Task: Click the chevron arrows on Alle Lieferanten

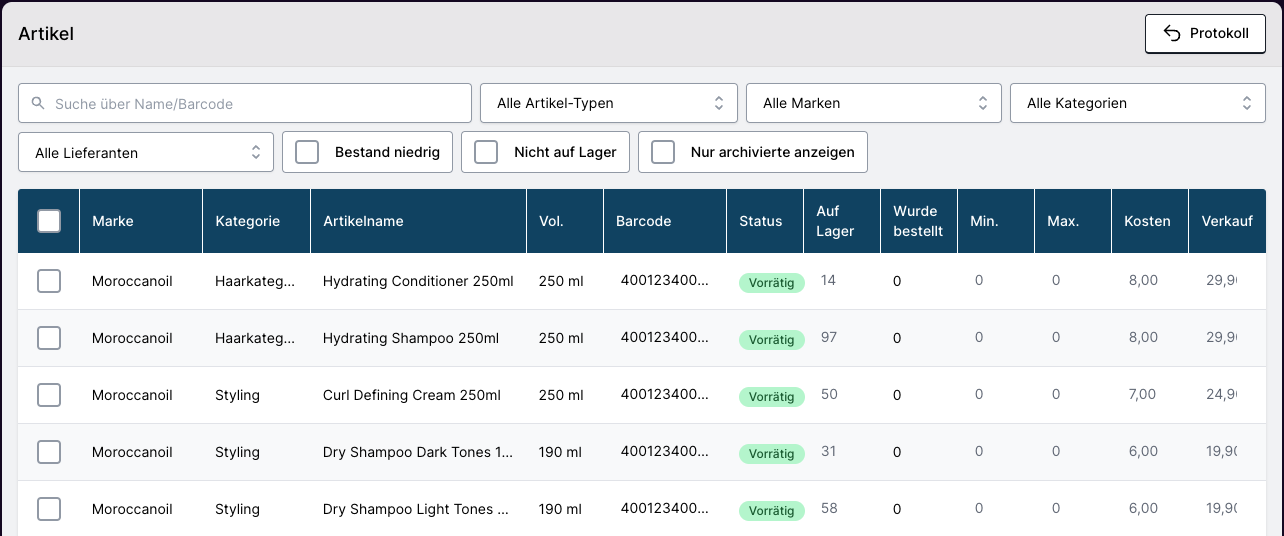Action: point(255,153)
